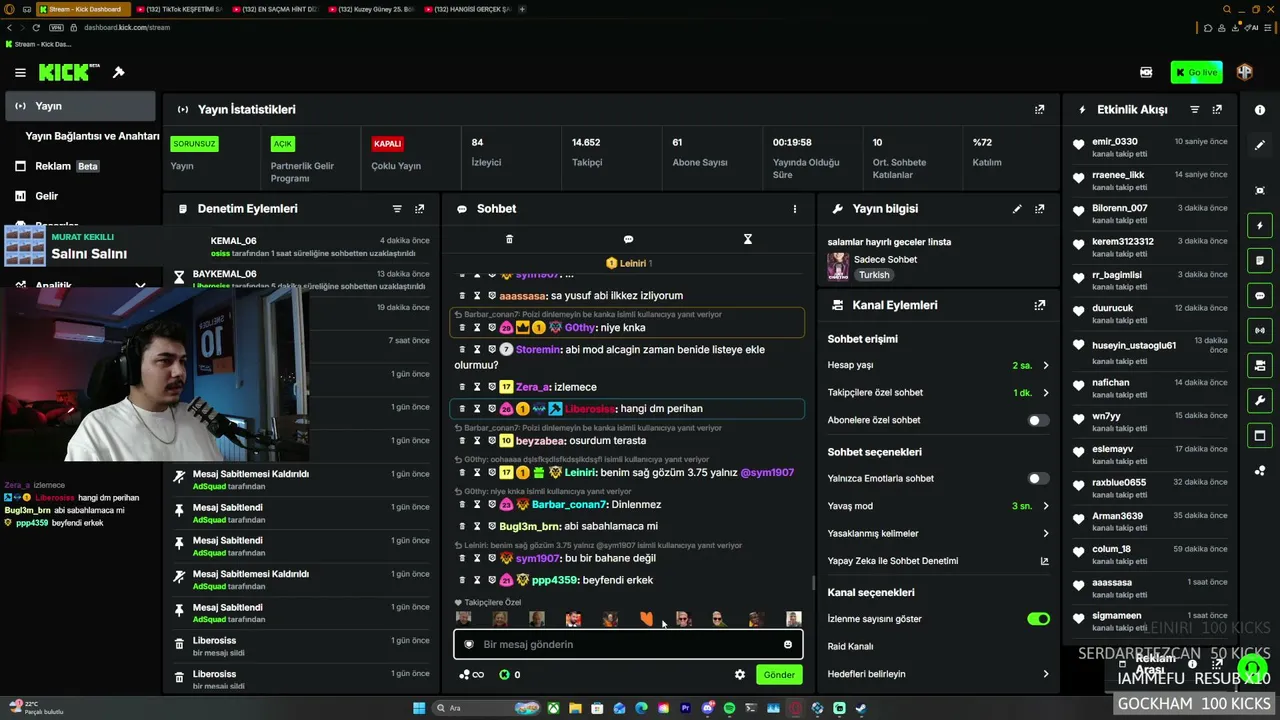Click emir_0330 in activity feed
1280x720 pixels.
click(1114, 142)
